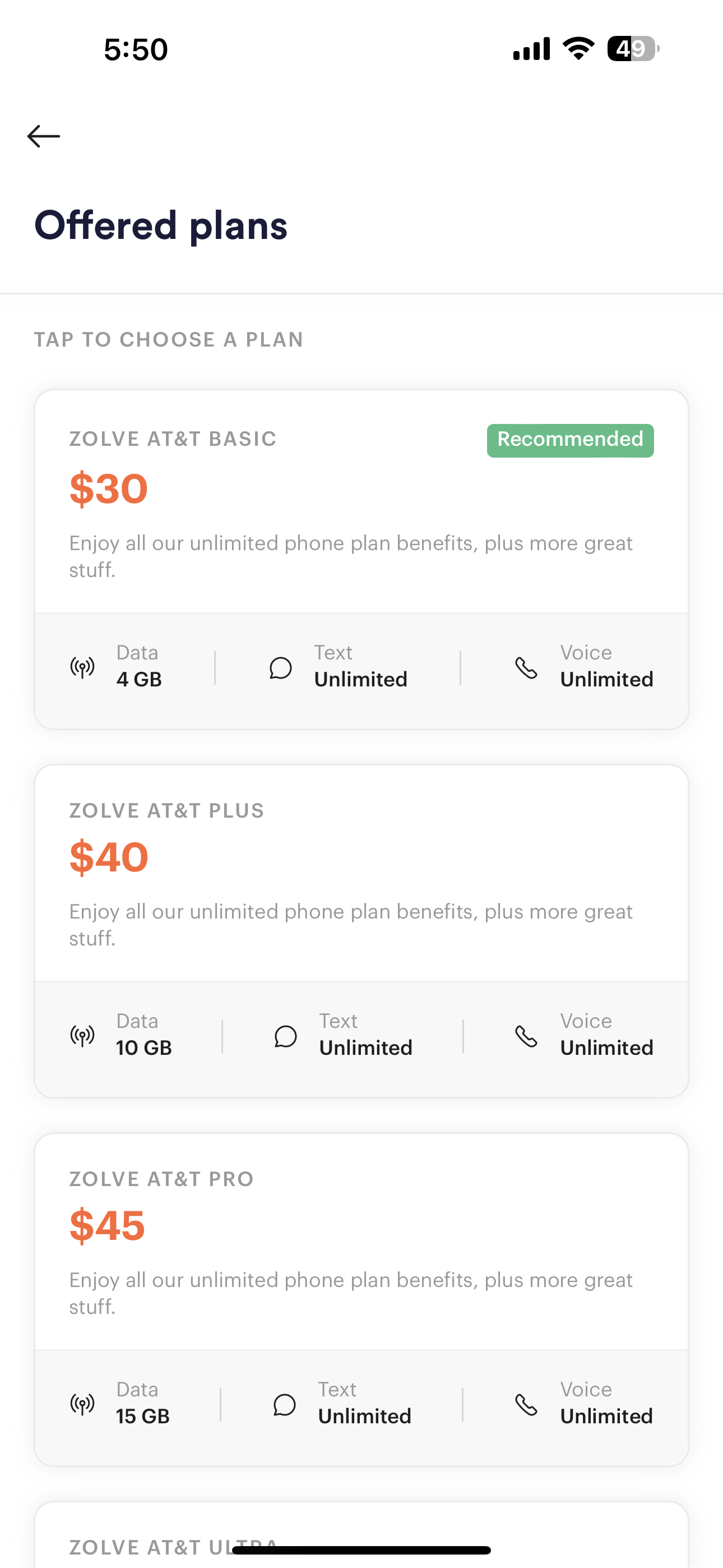This screenshot has height=1568, width=723.
Task: Tap the text bubble icon in Plus plan
Action: [285, 1036]
